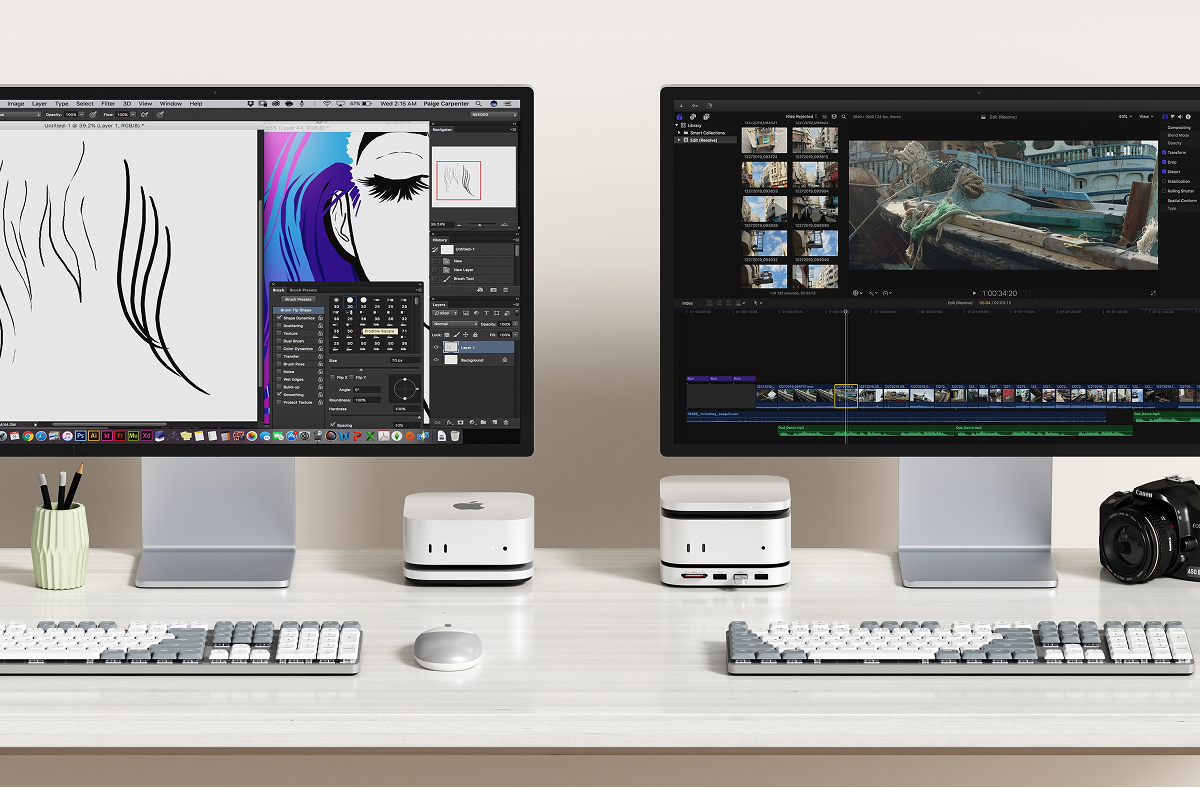Open the Filter menu in Photoshop
This screenshot has width=1200, height=788.
pos(107,103)
